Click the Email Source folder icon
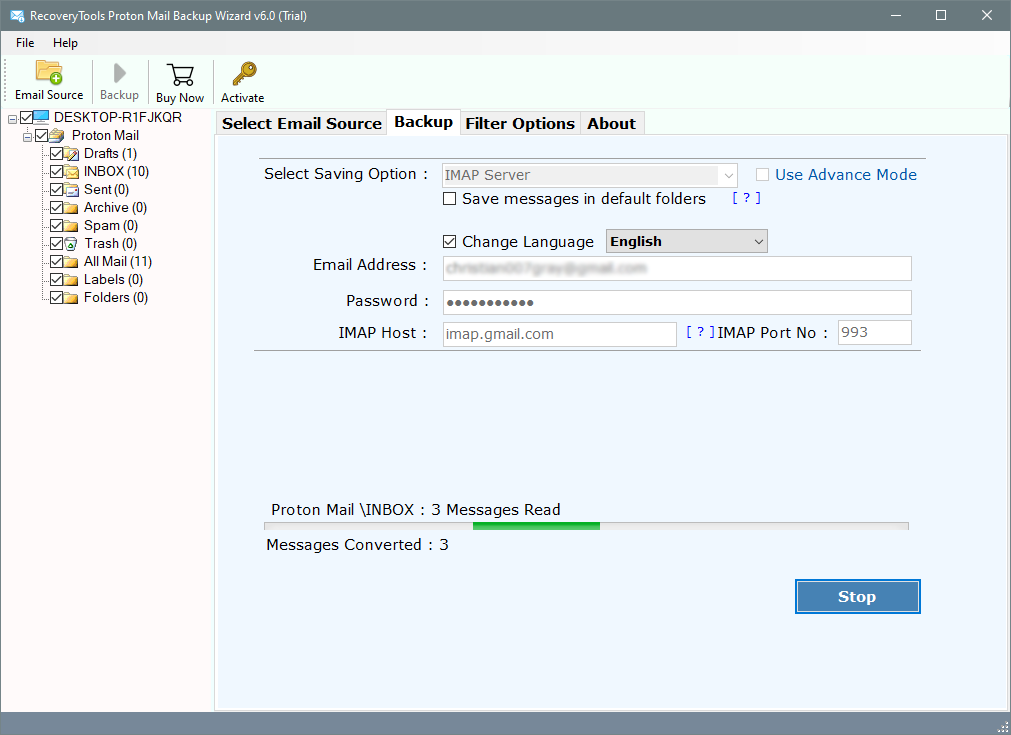Viewport: 1011px width, 735px height. [x=49, y=72]
